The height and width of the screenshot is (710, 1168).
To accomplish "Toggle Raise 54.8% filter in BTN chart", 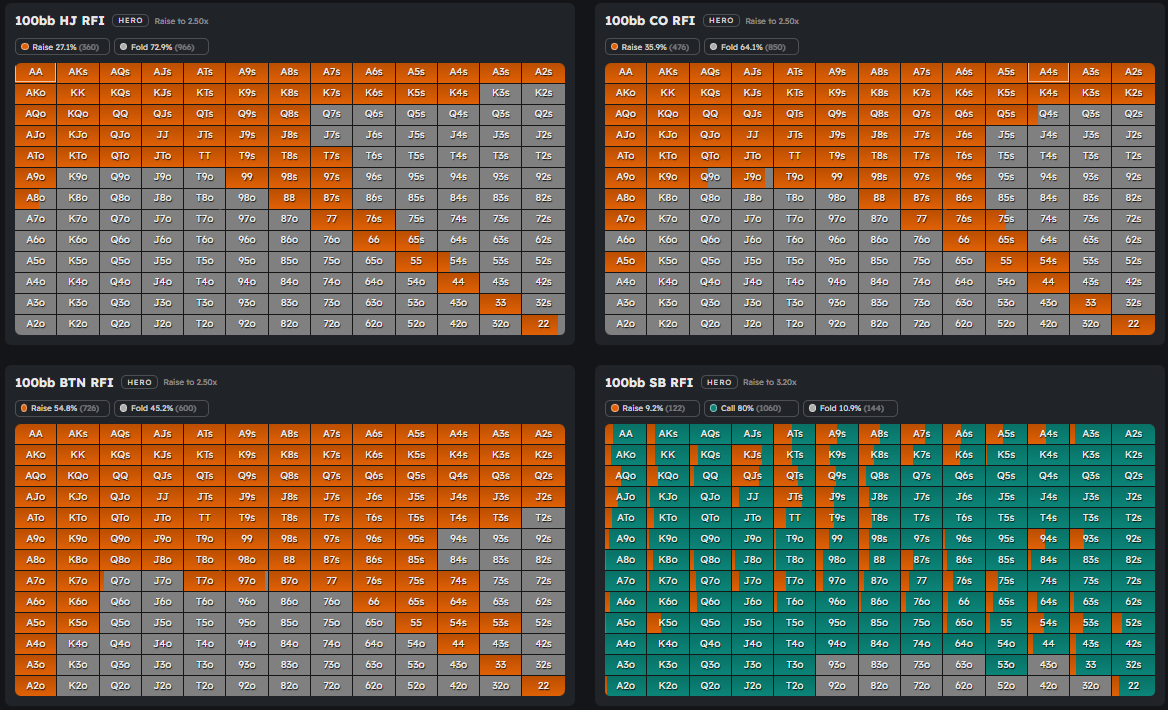I will pyautogui.click(x=61, y=408).
